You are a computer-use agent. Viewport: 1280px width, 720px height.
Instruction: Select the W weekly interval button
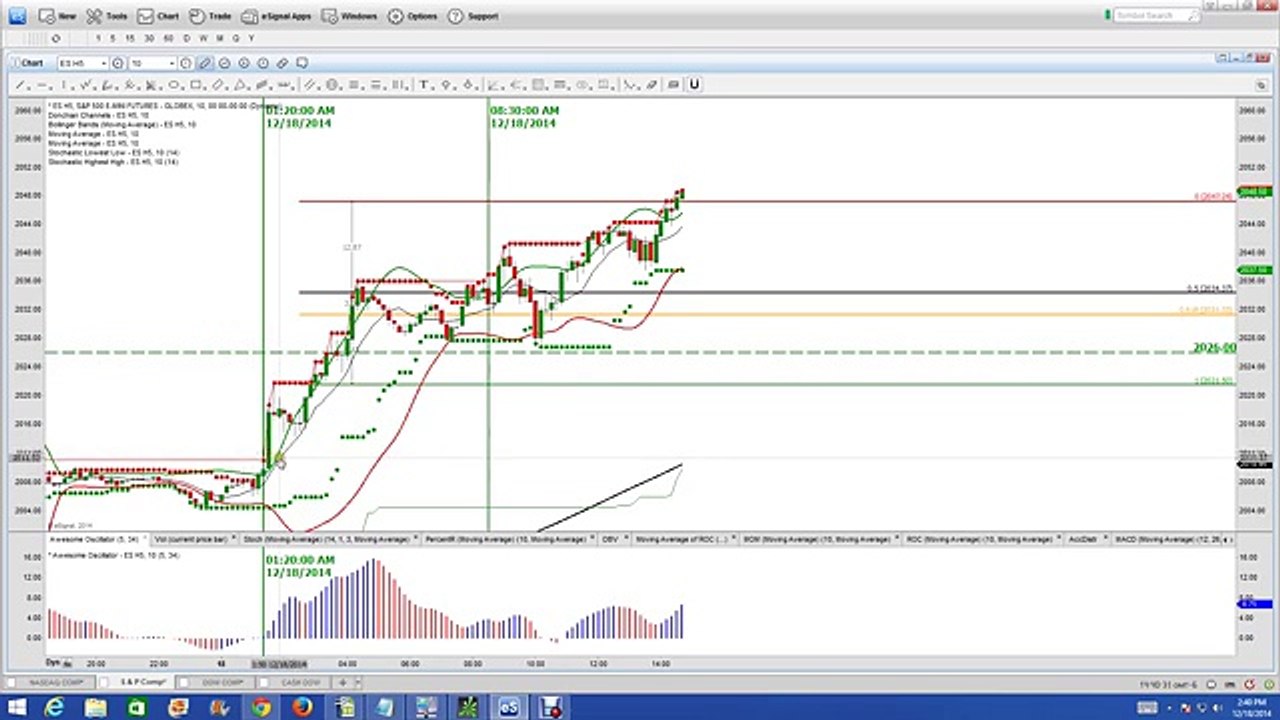[203, 38]
